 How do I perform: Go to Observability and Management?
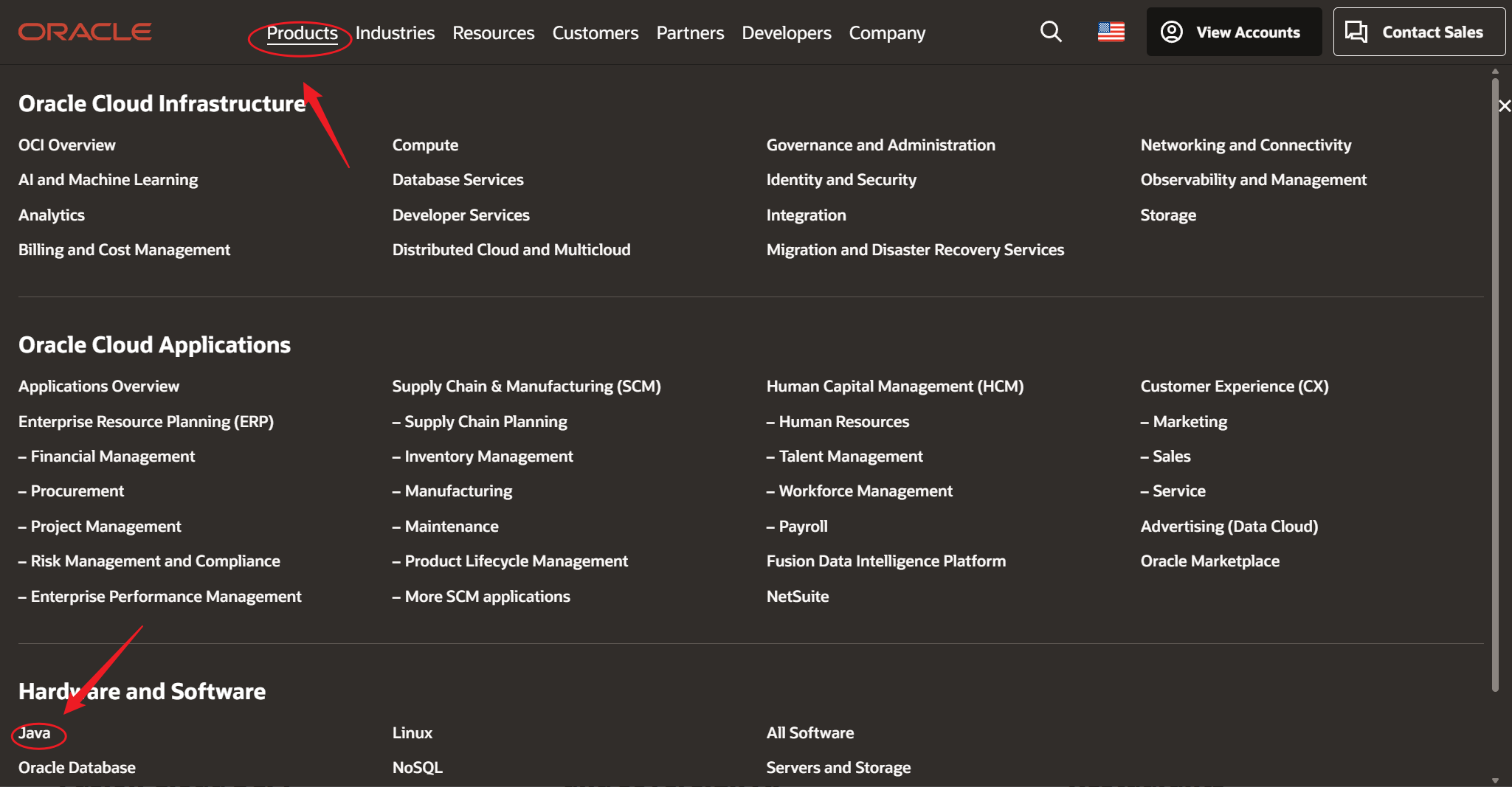coord(1254,180)
